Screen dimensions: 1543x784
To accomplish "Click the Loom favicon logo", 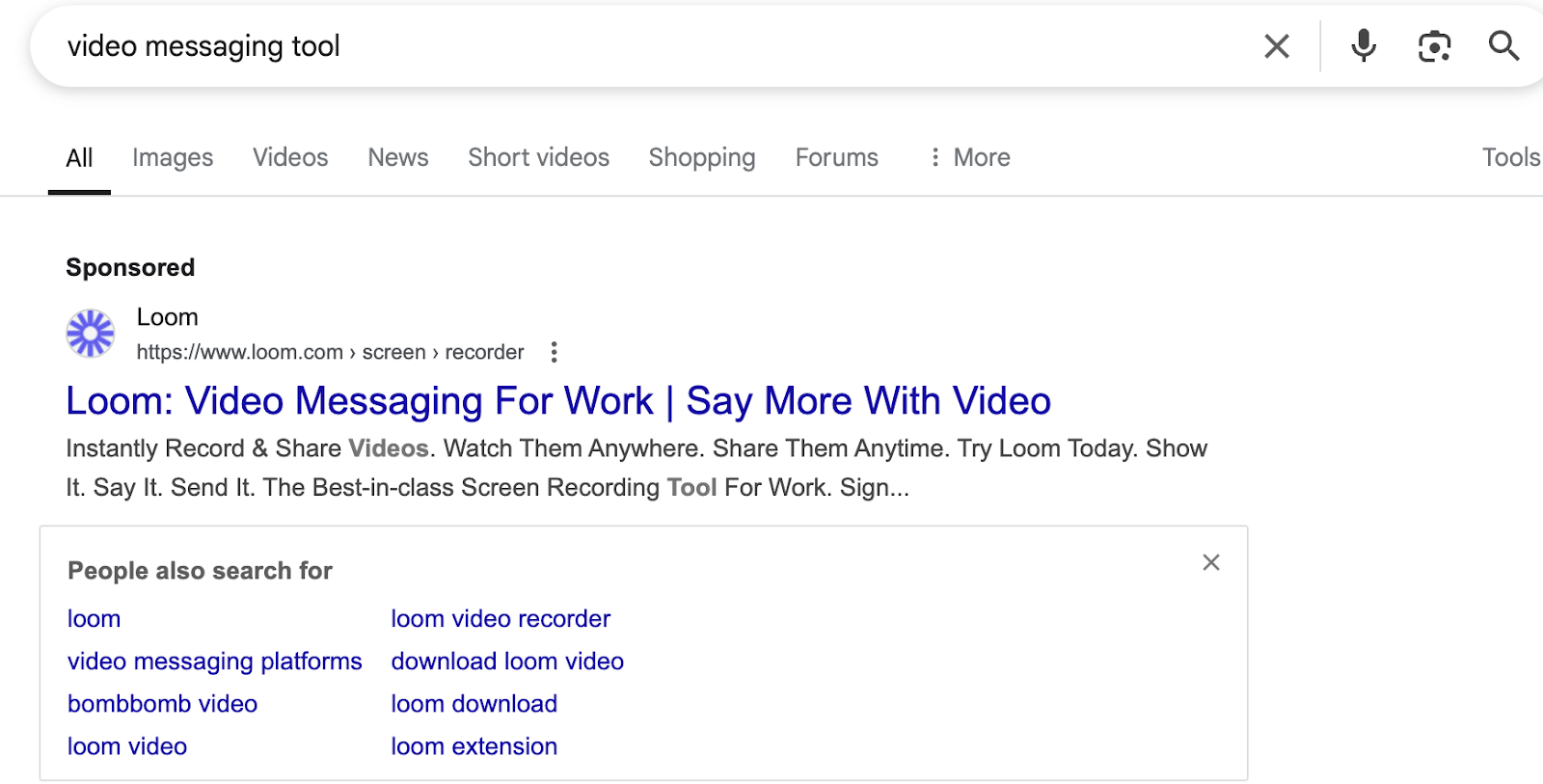I will [x=90, y=334].
